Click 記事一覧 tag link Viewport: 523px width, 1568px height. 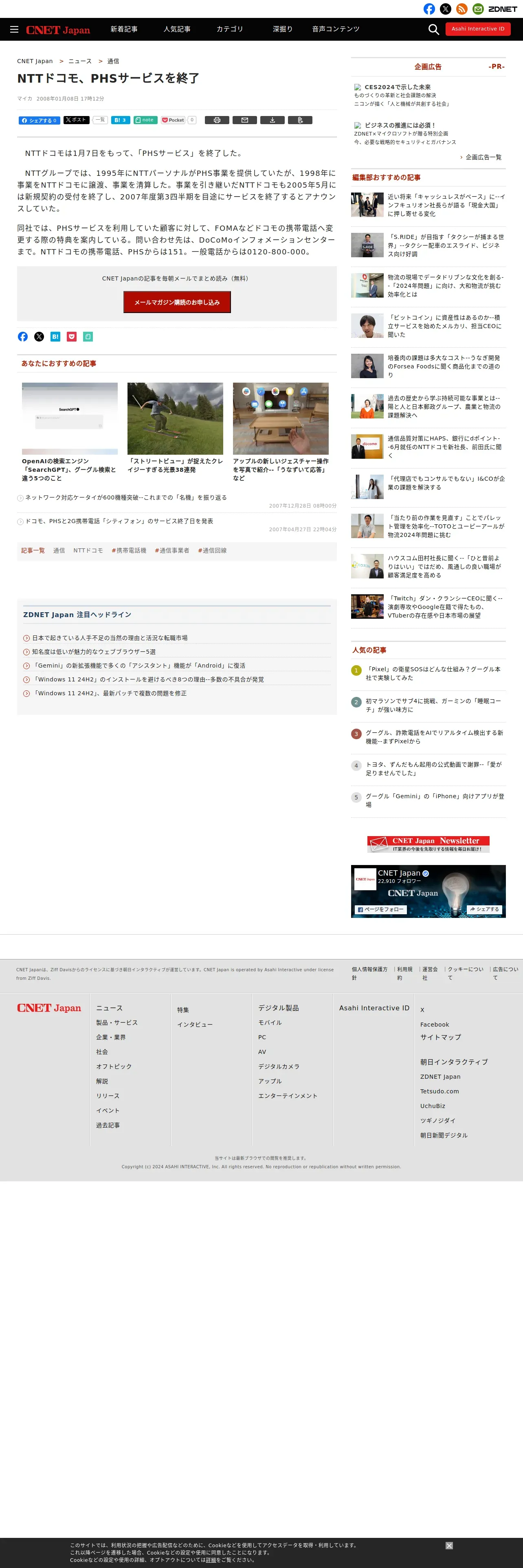coord(33,551)
